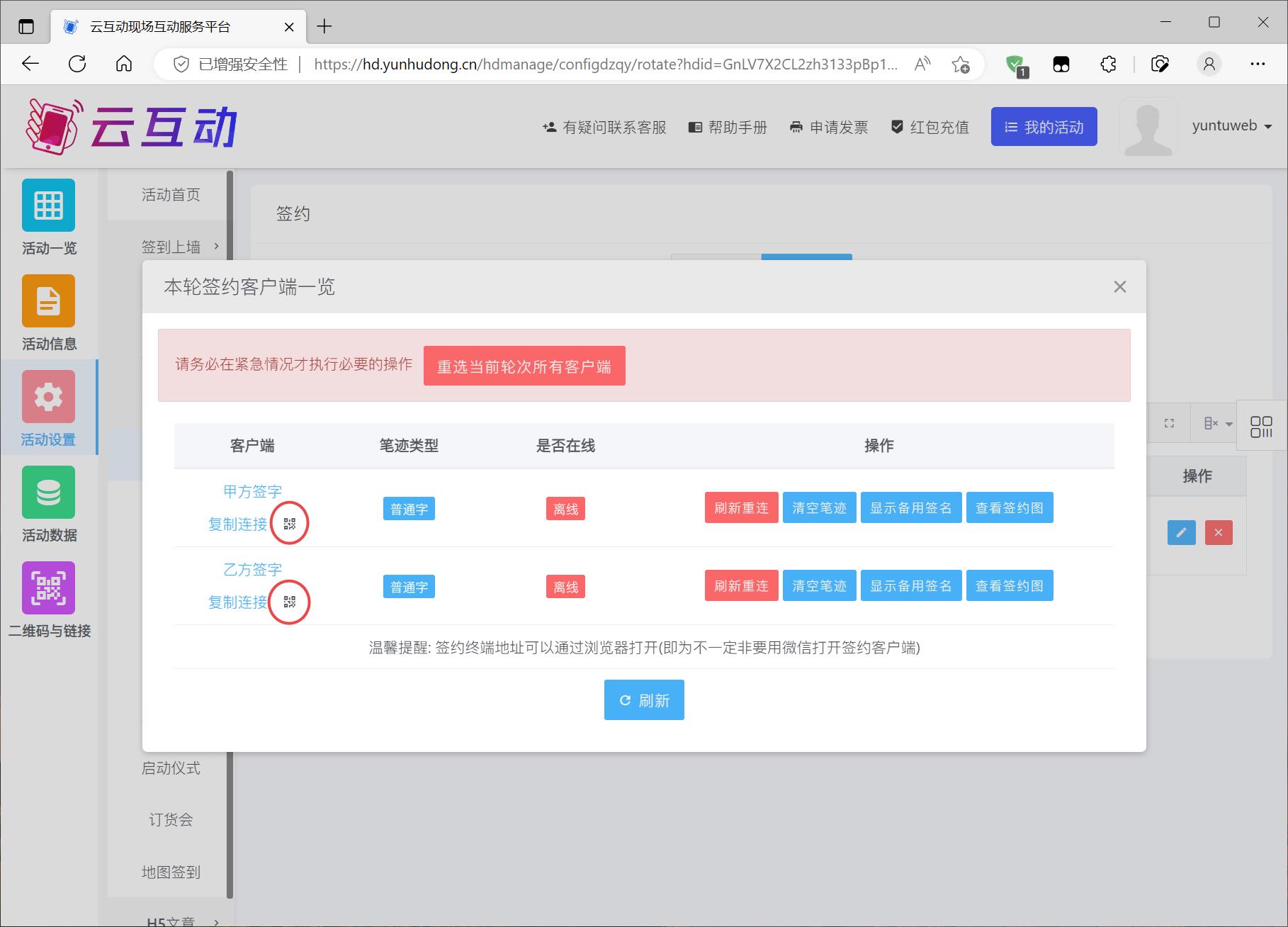Screen dimensions: 1288x927
Task: Click the 普通字 tag in the 甲方签字 row
Action: click(409, 509)
